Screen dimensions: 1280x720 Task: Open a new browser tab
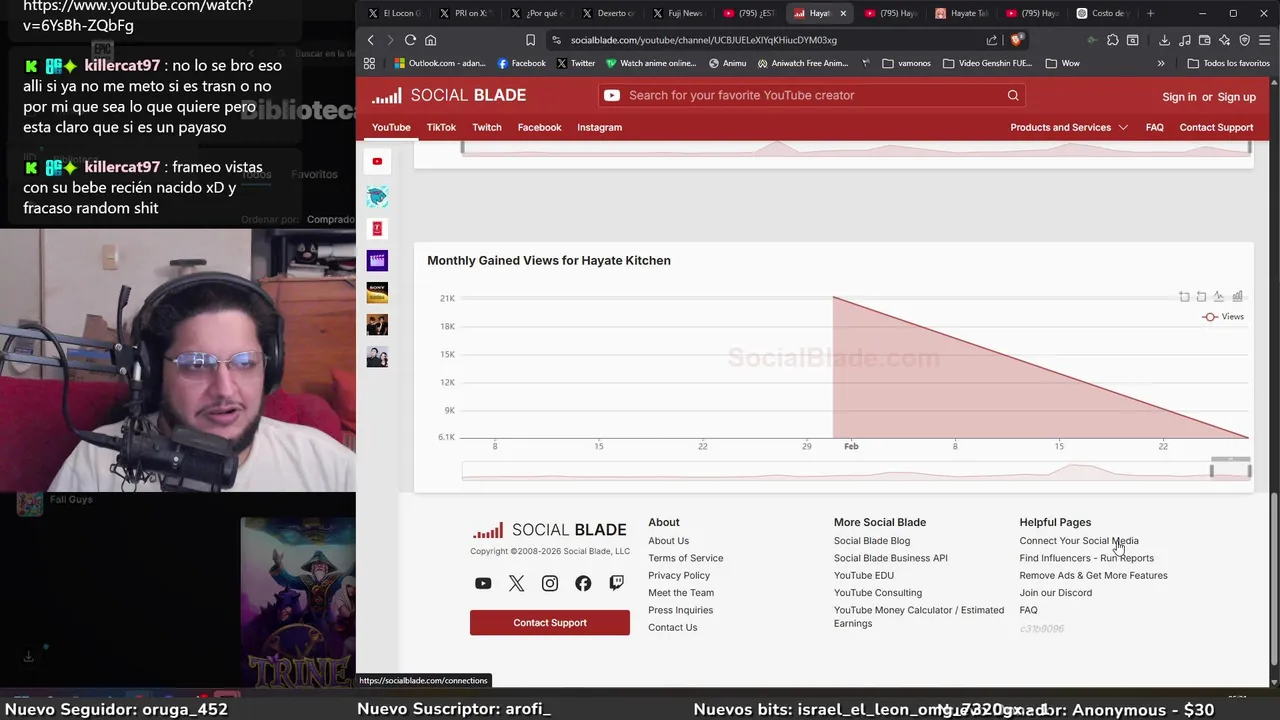click(x=1150, y=13)
